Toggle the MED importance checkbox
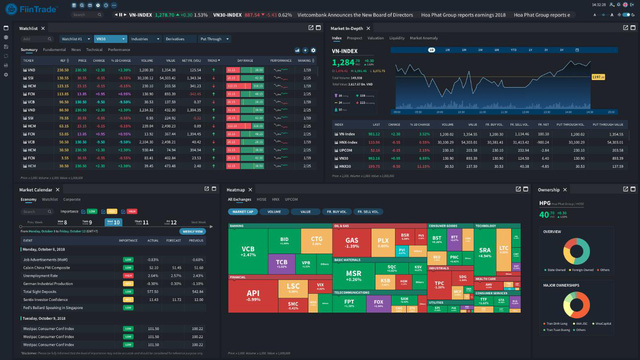 [103, 211]
